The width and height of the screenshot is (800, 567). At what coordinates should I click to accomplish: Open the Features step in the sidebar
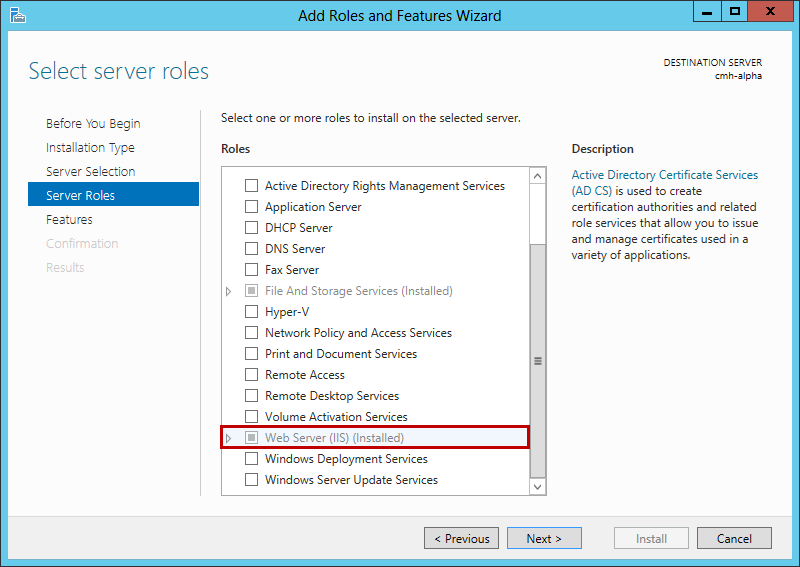pyautogui.click(x=69, y=220)
